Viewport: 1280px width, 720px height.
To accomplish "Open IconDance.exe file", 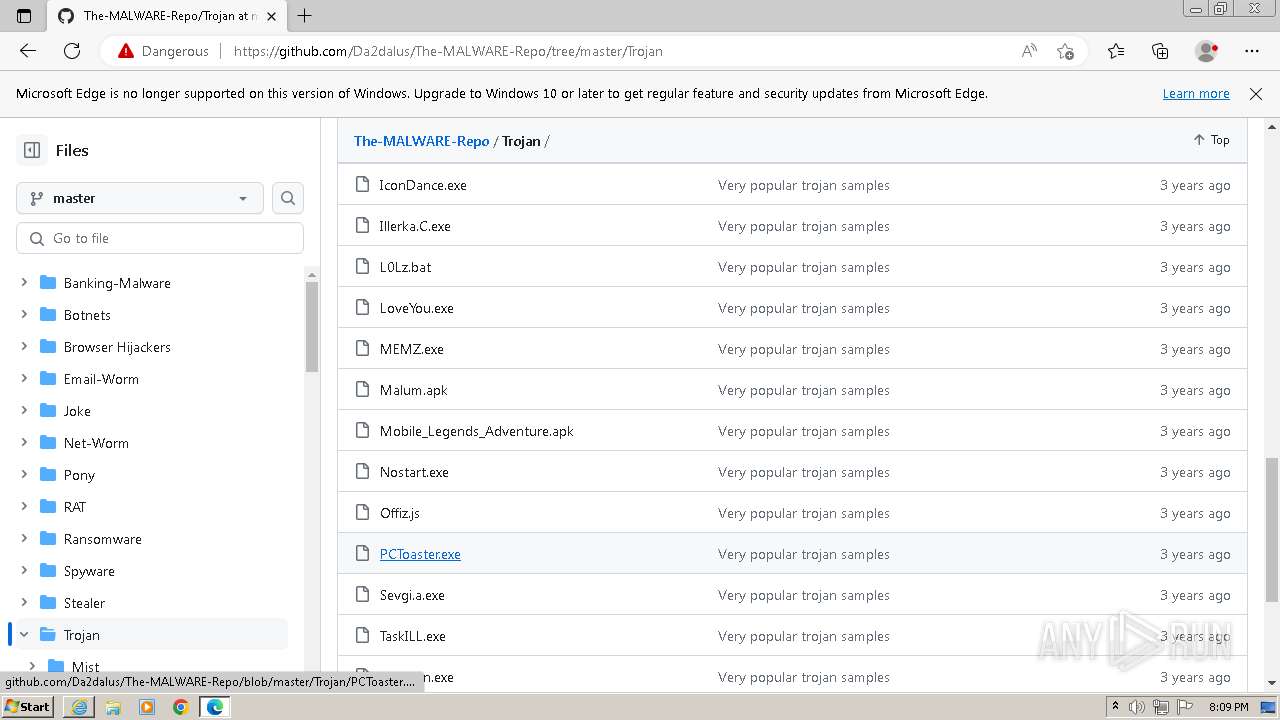I will (x=423, y=185).
